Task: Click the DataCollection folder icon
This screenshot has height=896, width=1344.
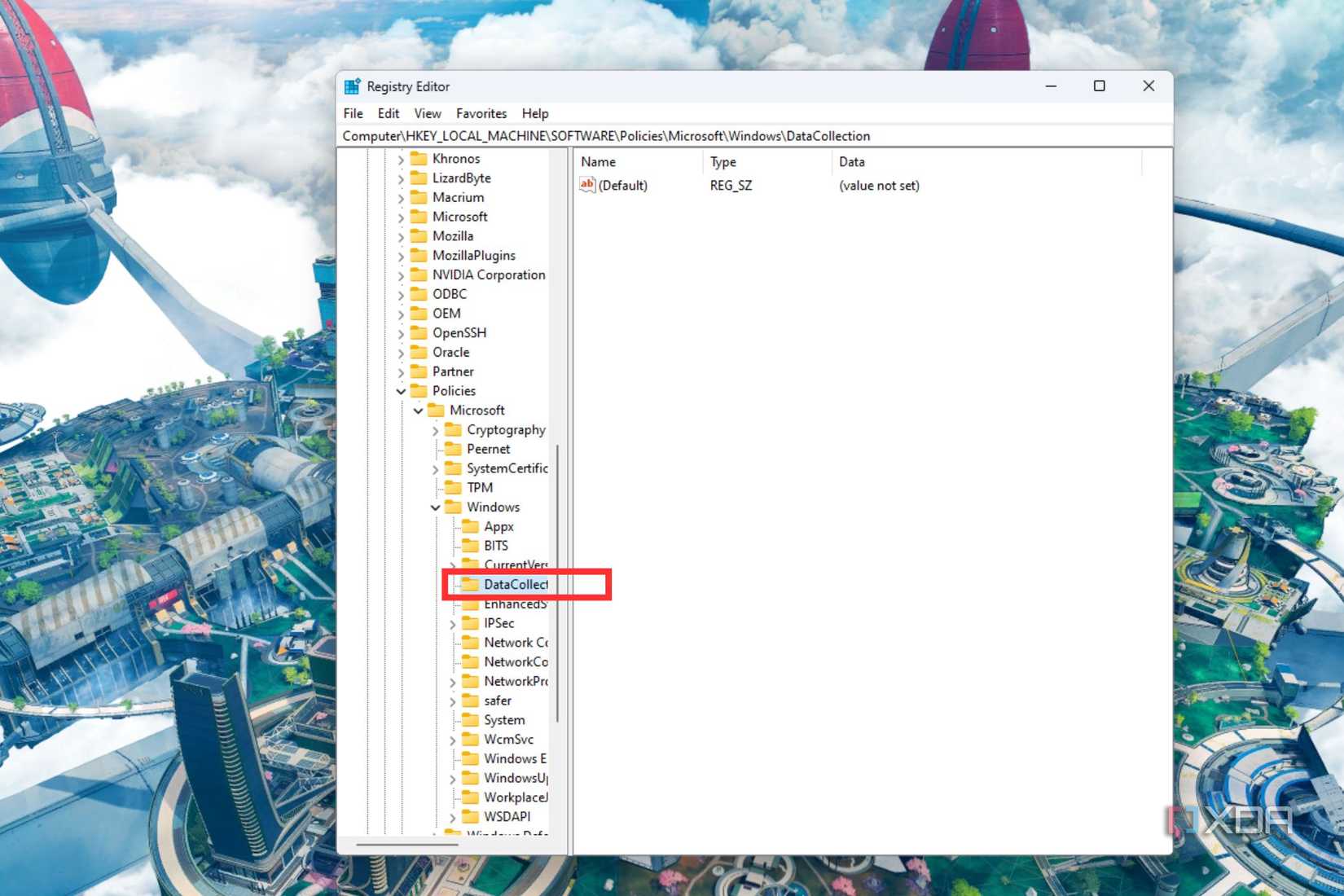Action: [x=471, y=584]
